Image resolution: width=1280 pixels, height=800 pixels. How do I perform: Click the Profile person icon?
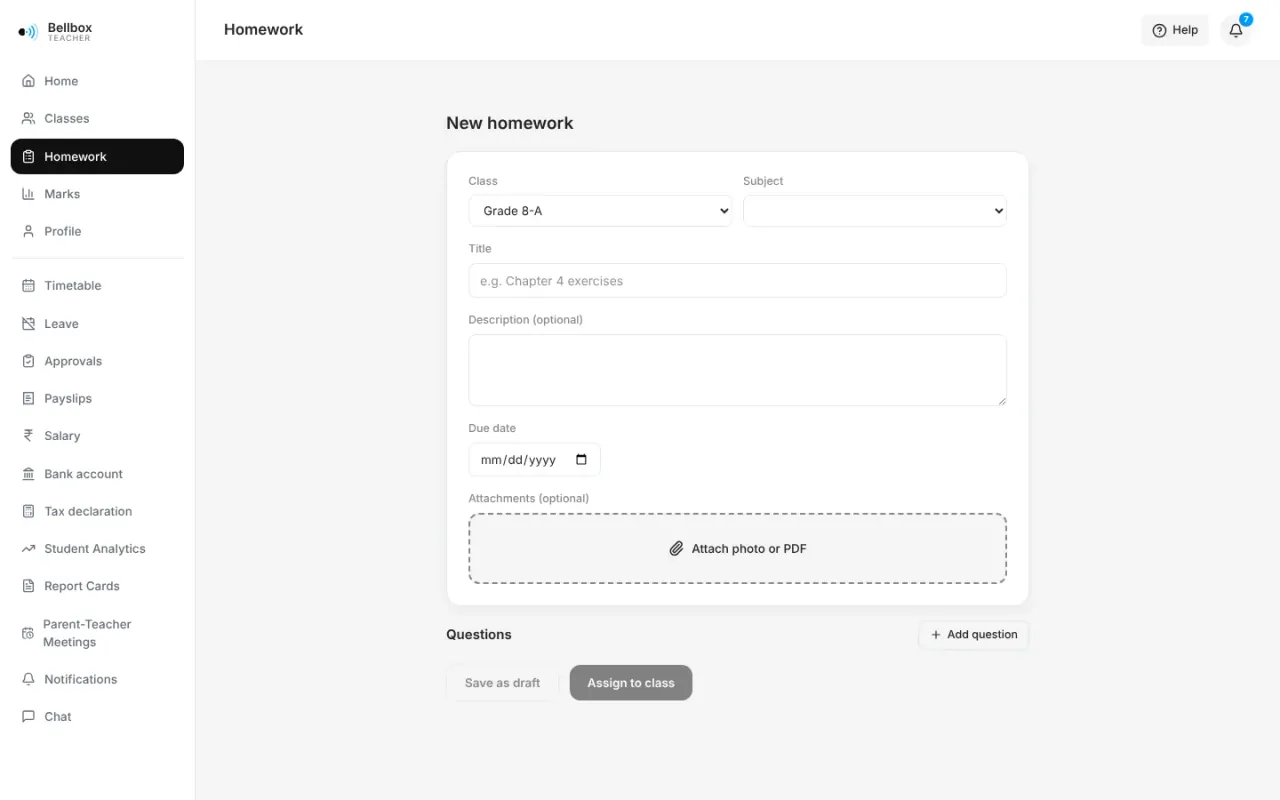pyautogui.click(x=28, y=231)
